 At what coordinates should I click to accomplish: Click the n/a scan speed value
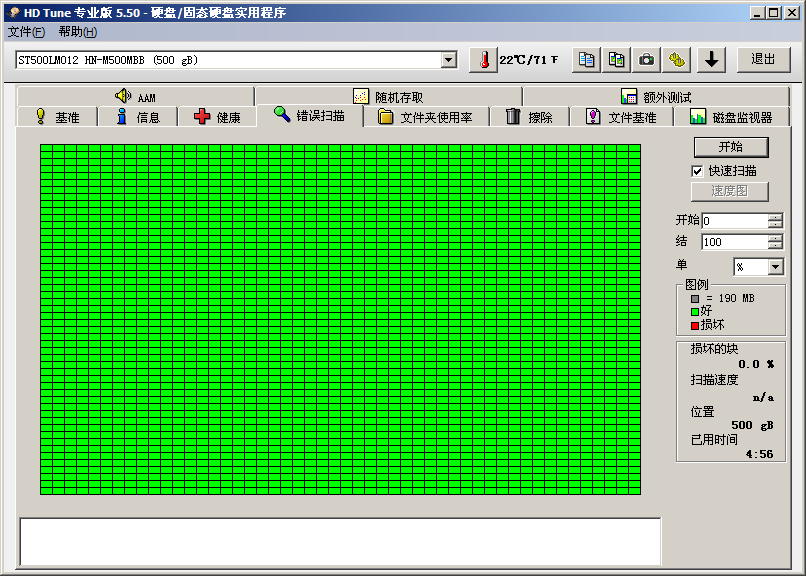(x=763, y=397)
